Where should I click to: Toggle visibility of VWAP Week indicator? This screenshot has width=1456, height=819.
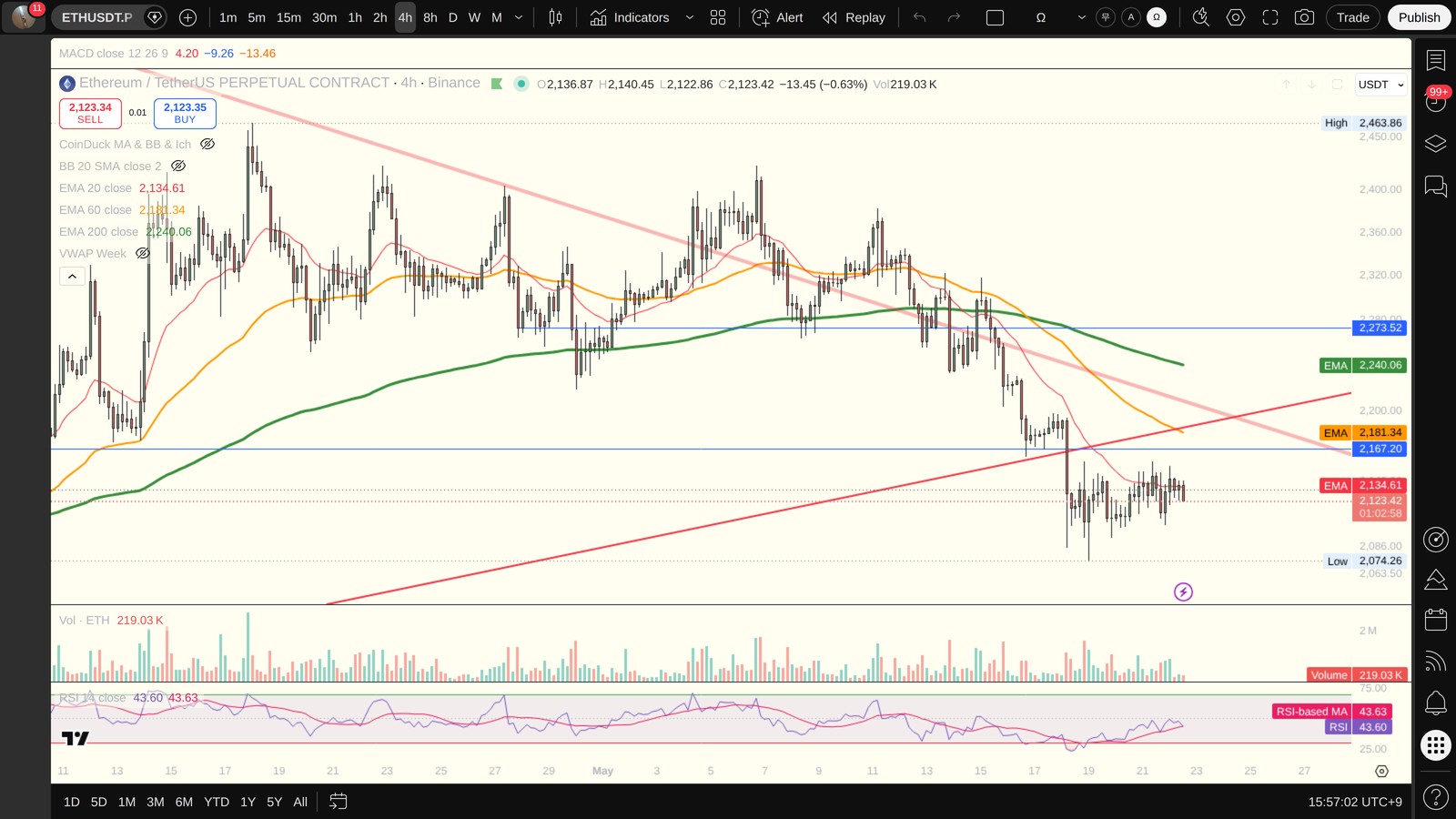pos(143,253)
